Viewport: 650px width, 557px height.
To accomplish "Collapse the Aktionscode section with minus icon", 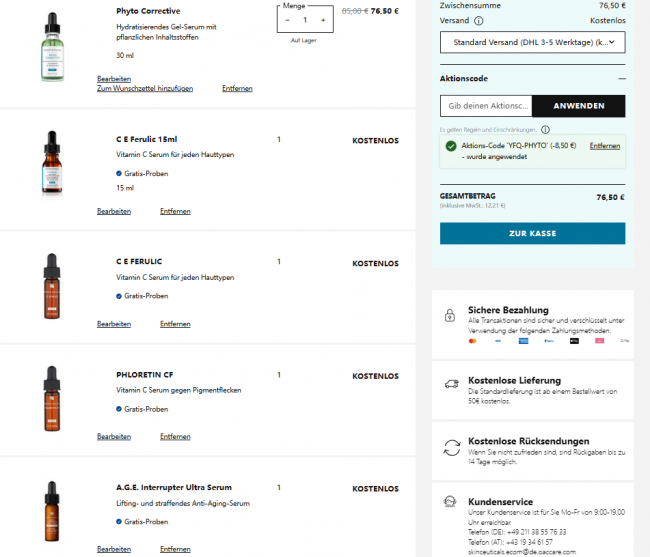I will (x=621, y=78).
